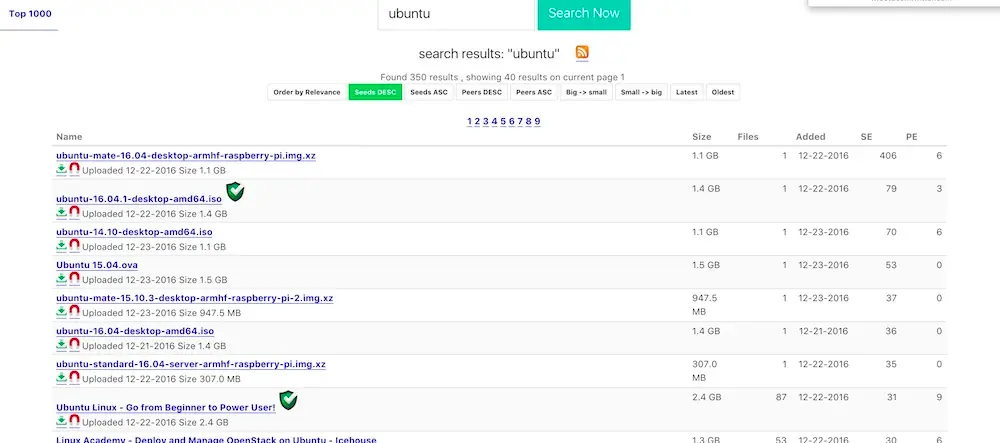This screenshot has height=443, width=1000.
Task: Open the Top 1000 tab
Action: (30, 14)
